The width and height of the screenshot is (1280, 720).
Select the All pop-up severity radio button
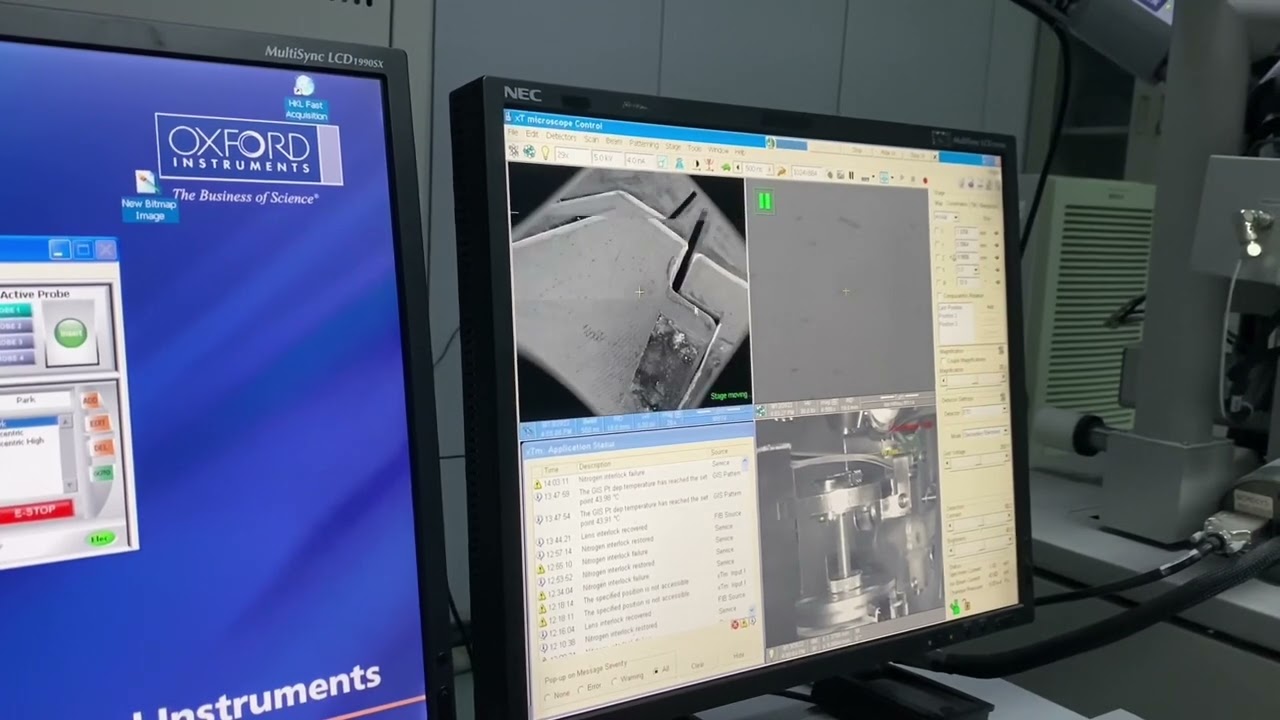pos(656,671)
